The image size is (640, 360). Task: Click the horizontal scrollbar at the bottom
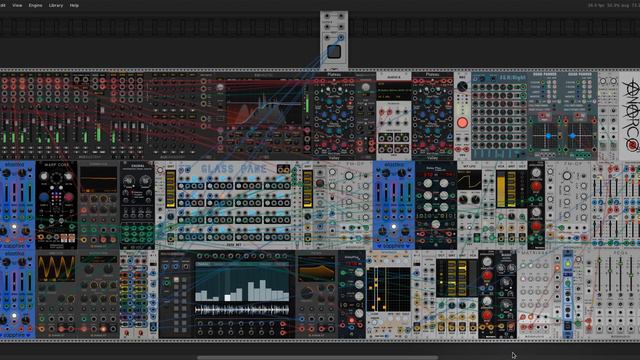pos(318,358)
